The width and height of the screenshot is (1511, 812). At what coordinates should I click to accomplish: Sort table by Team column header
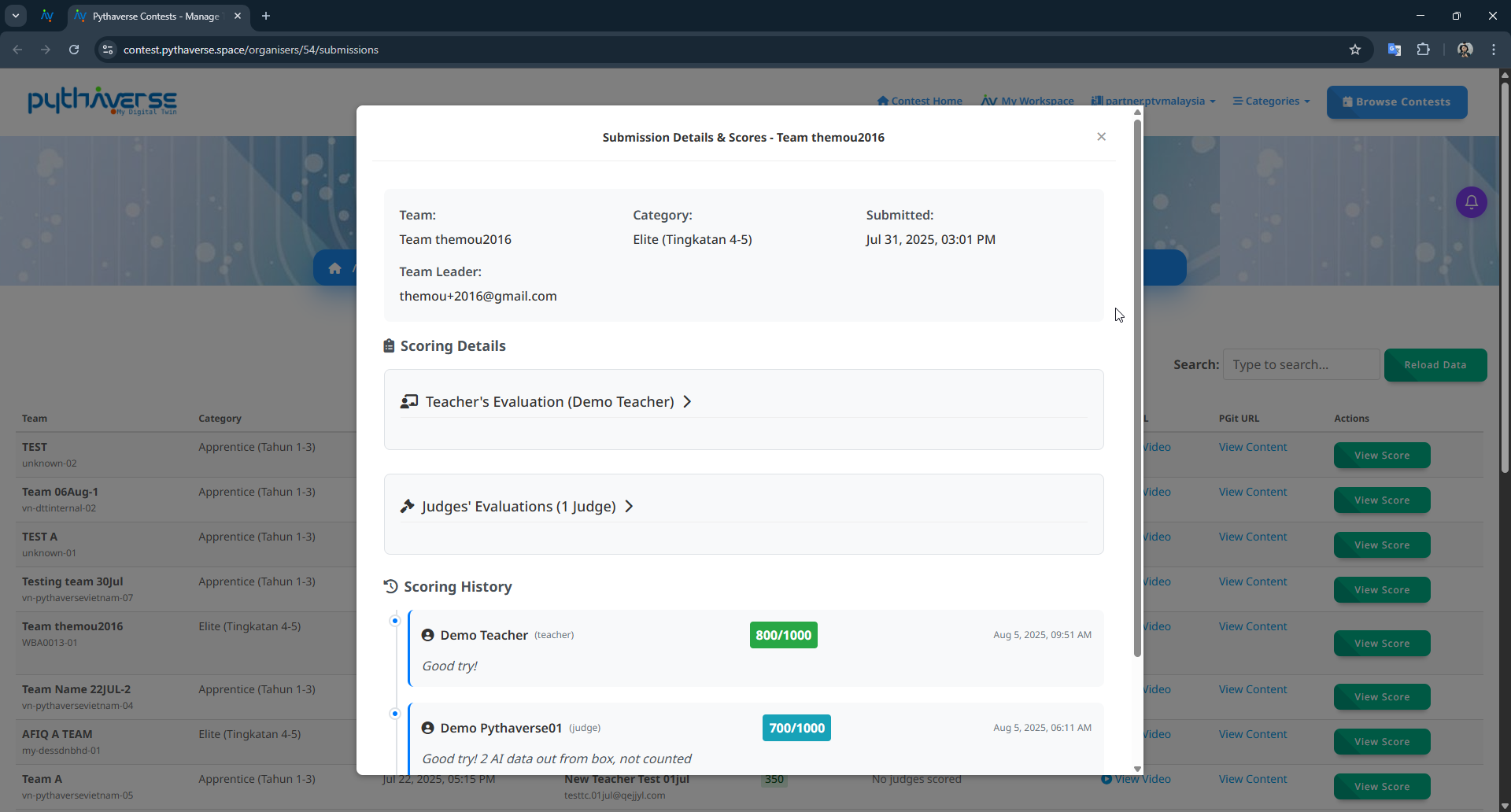point(35,419)
